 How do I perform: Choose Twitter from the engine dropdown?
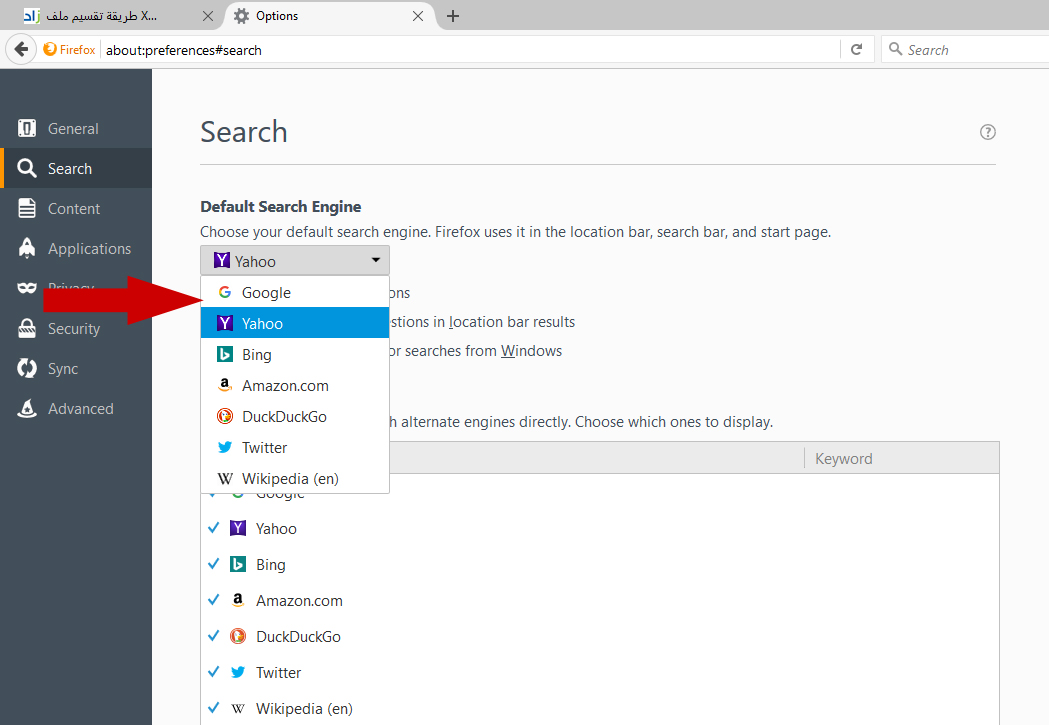click(x=295, y=447)
